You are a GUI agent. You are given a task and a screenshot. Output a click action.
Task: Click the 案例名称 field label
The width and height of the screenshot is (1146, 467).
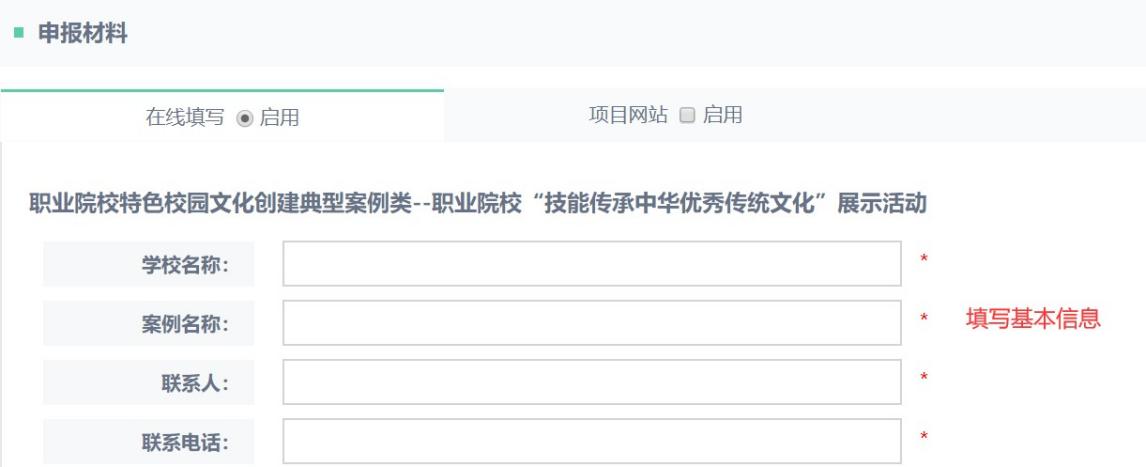point(185,324)
